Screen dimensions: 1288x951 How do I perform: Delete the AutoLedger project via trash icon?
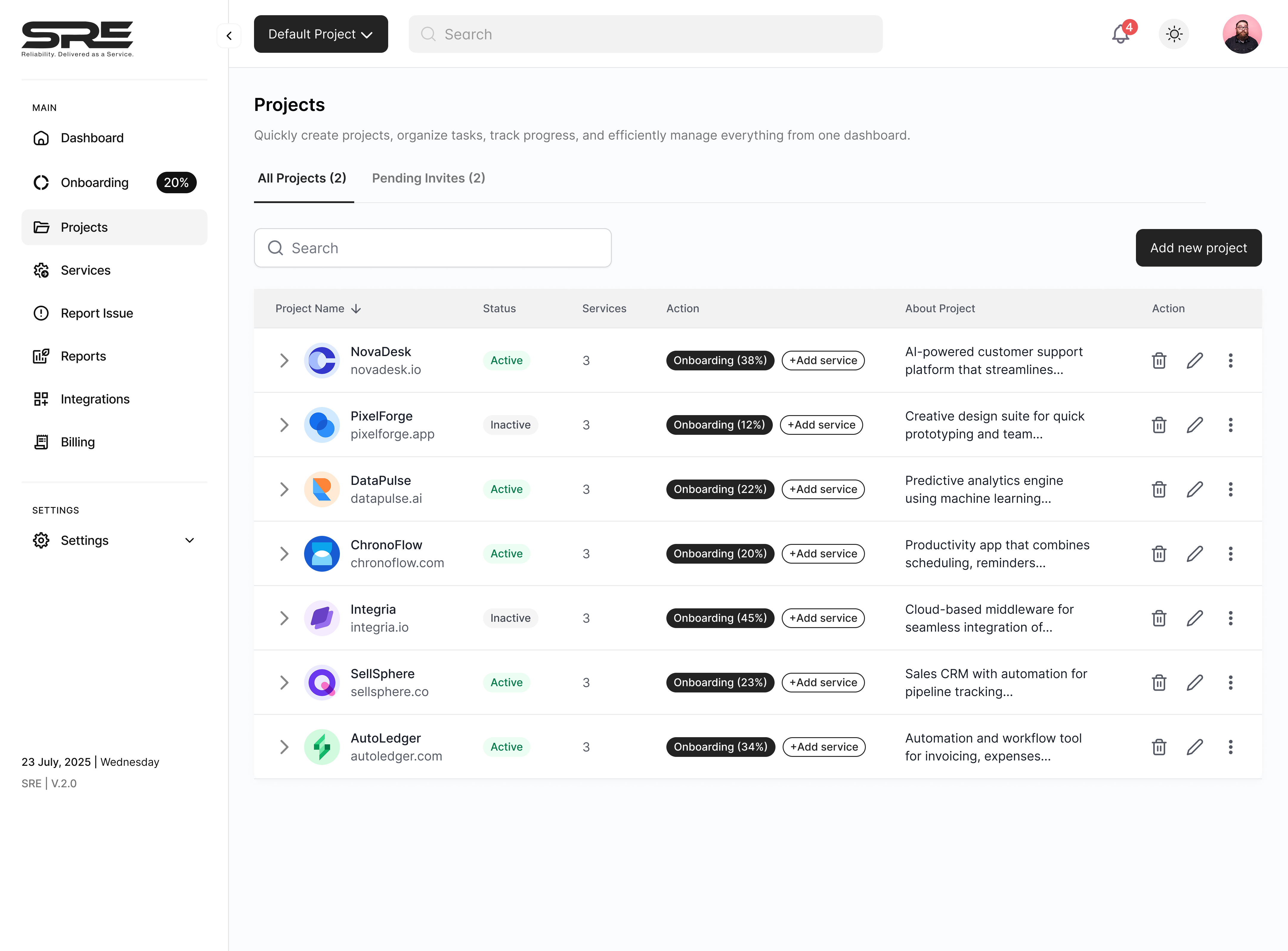tap(1159, 747)
